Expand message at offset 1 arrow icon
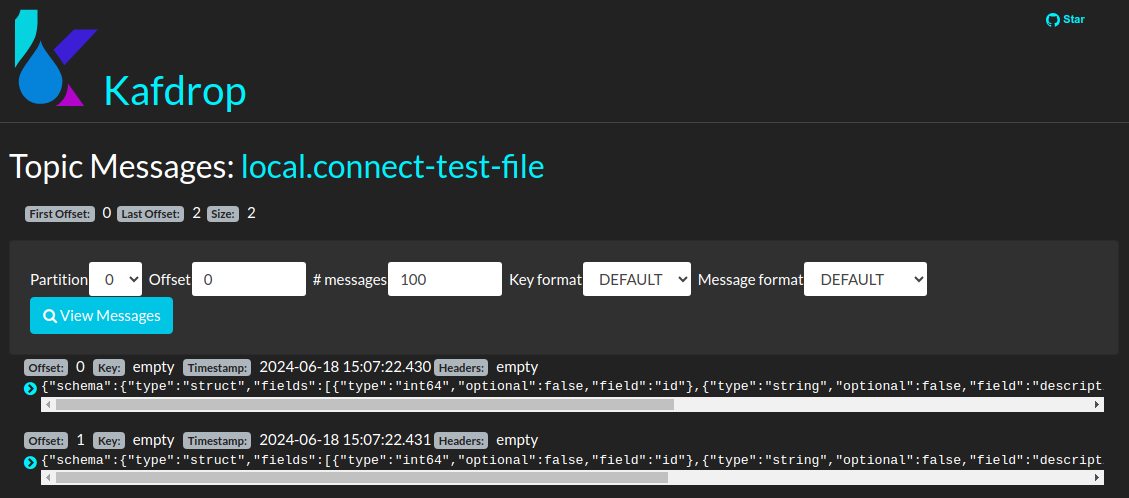The height and width of the screenshot is (498, 1129). point(30,462)
